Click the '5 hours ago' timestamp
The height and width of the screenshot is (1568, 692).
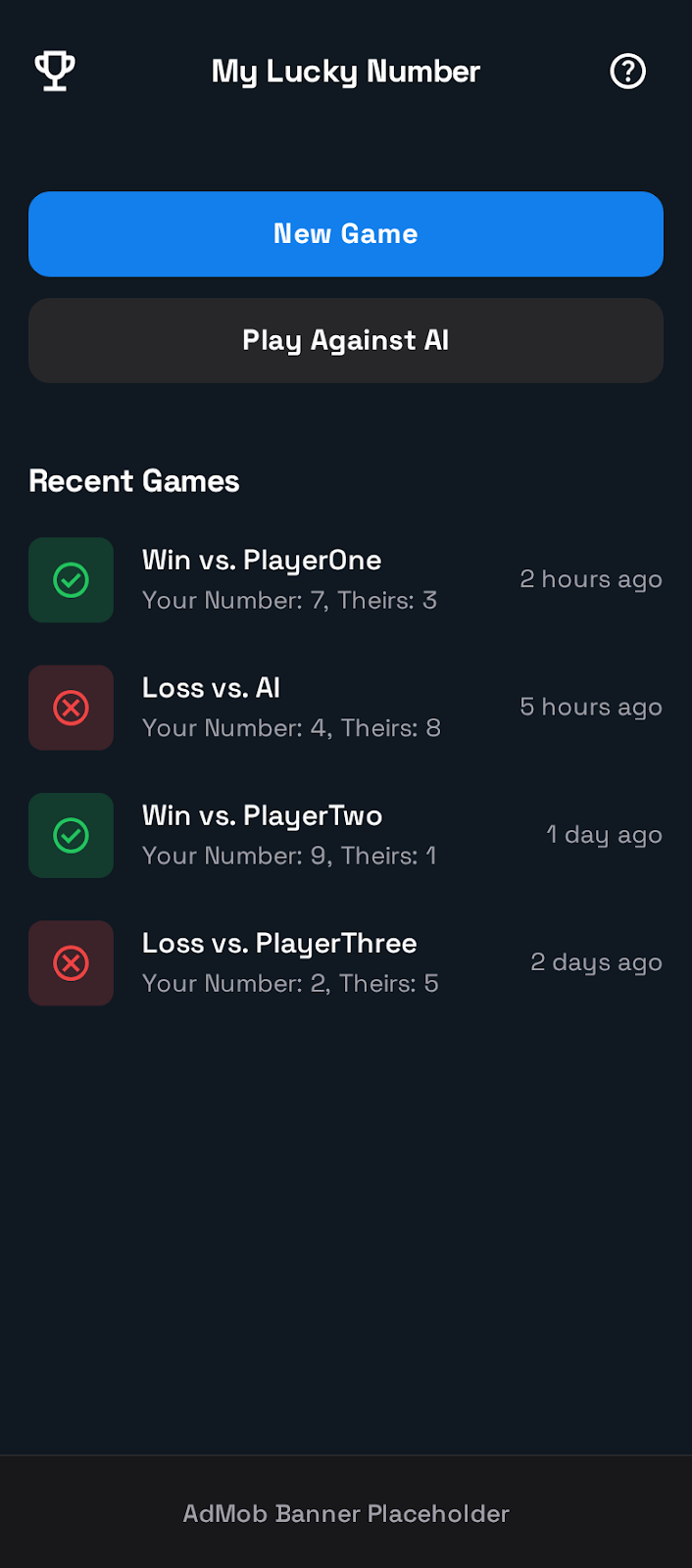(590, 707)
